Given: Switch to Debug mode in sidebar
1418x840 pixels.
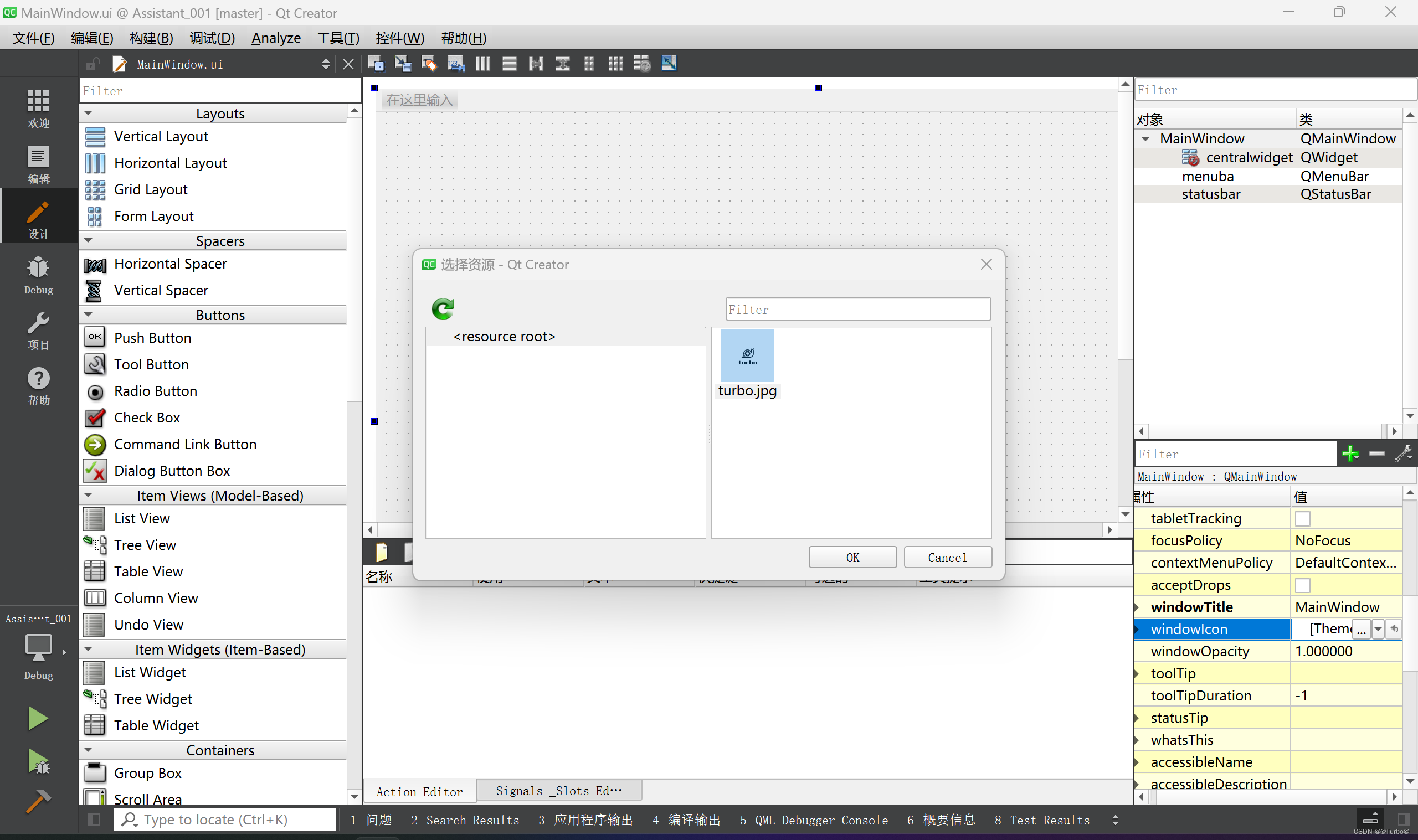Looking at the screenshot, I should point(38,276).
